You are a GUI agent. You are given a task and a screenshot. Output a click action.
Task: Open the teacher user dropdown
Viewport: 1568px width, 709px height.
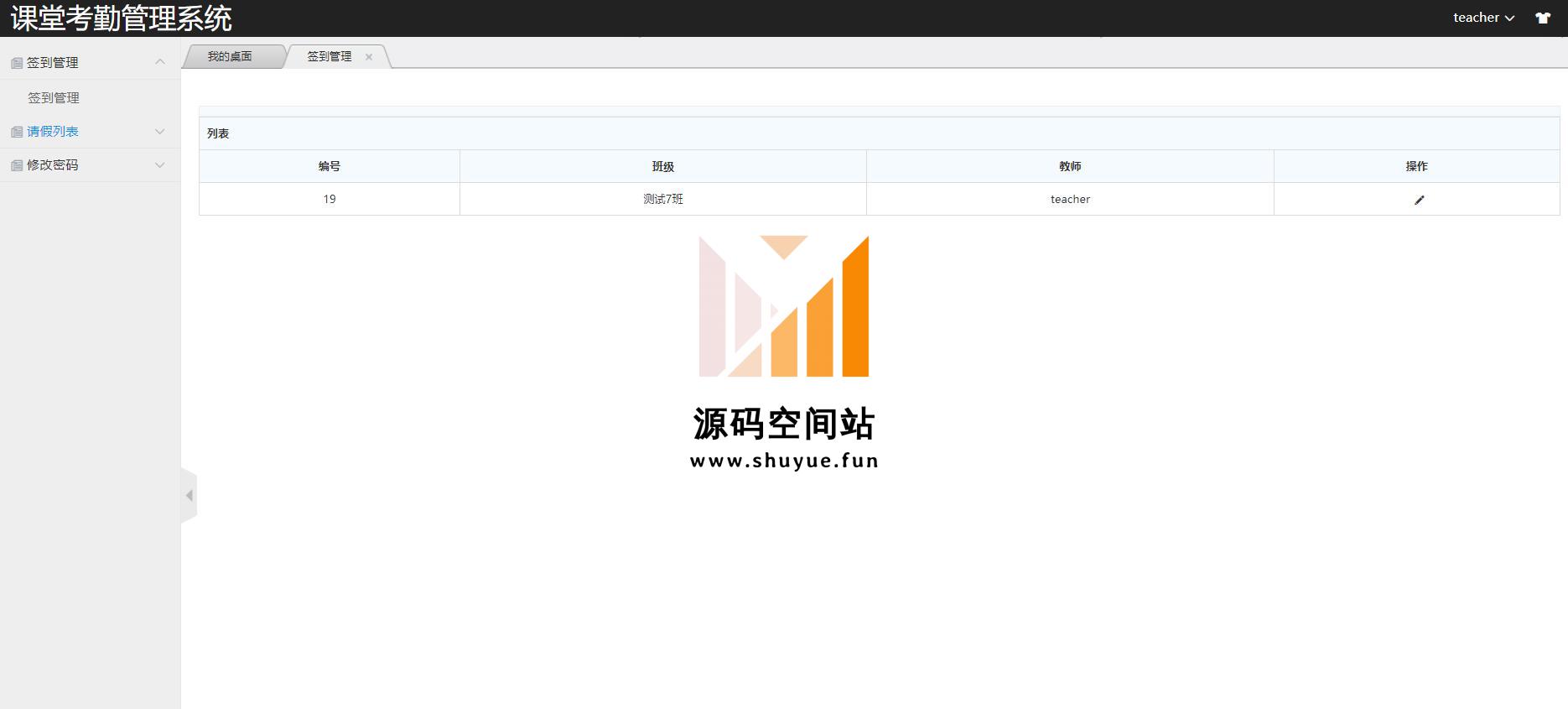[1483, 18]
